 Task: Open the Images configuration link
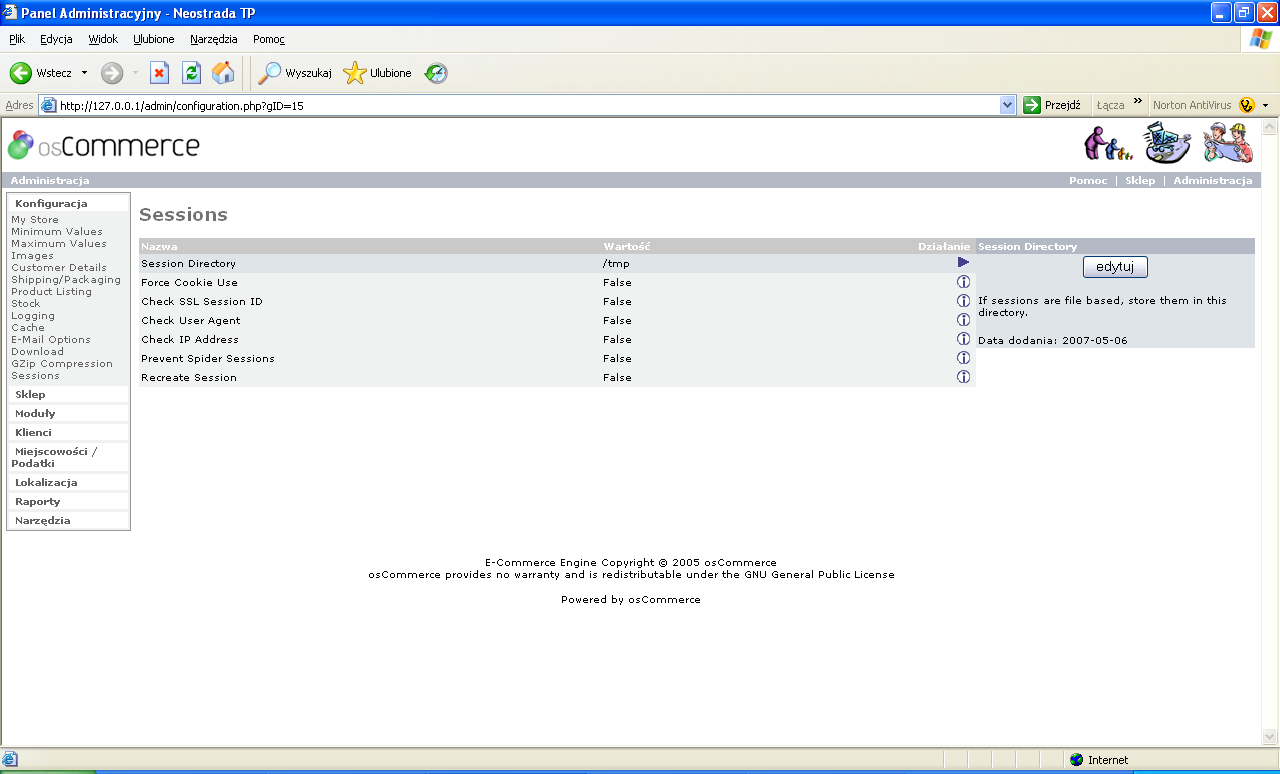pyautogui.click(x=33, y=256)
